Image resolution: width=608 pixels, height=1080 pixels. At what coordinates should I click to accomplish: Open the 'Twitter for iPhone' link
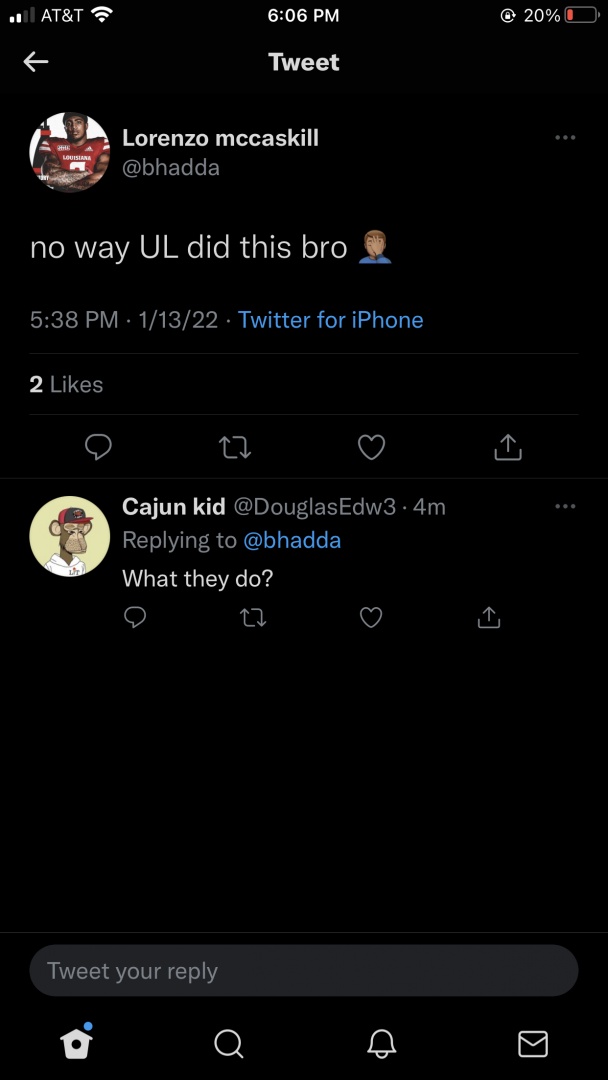coord(330,320)
